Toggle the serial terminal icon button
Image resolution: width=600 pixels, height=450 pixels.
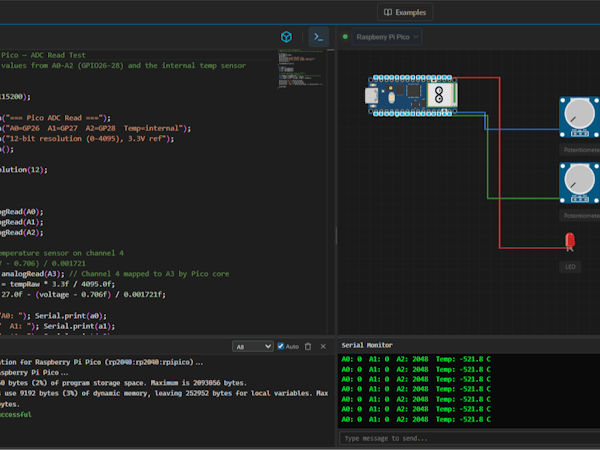tap(318, 37)
